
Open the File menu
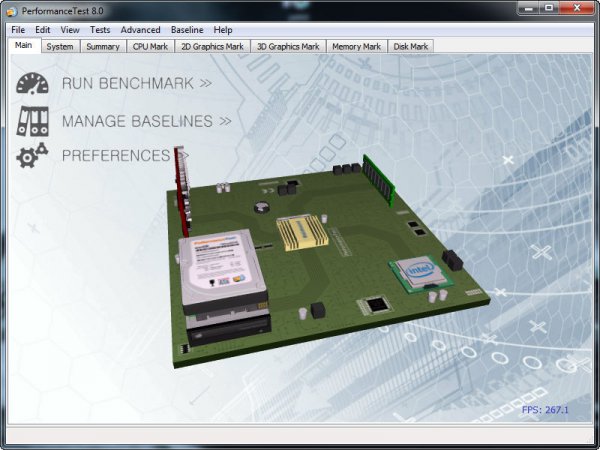click(x=18, y=30)
